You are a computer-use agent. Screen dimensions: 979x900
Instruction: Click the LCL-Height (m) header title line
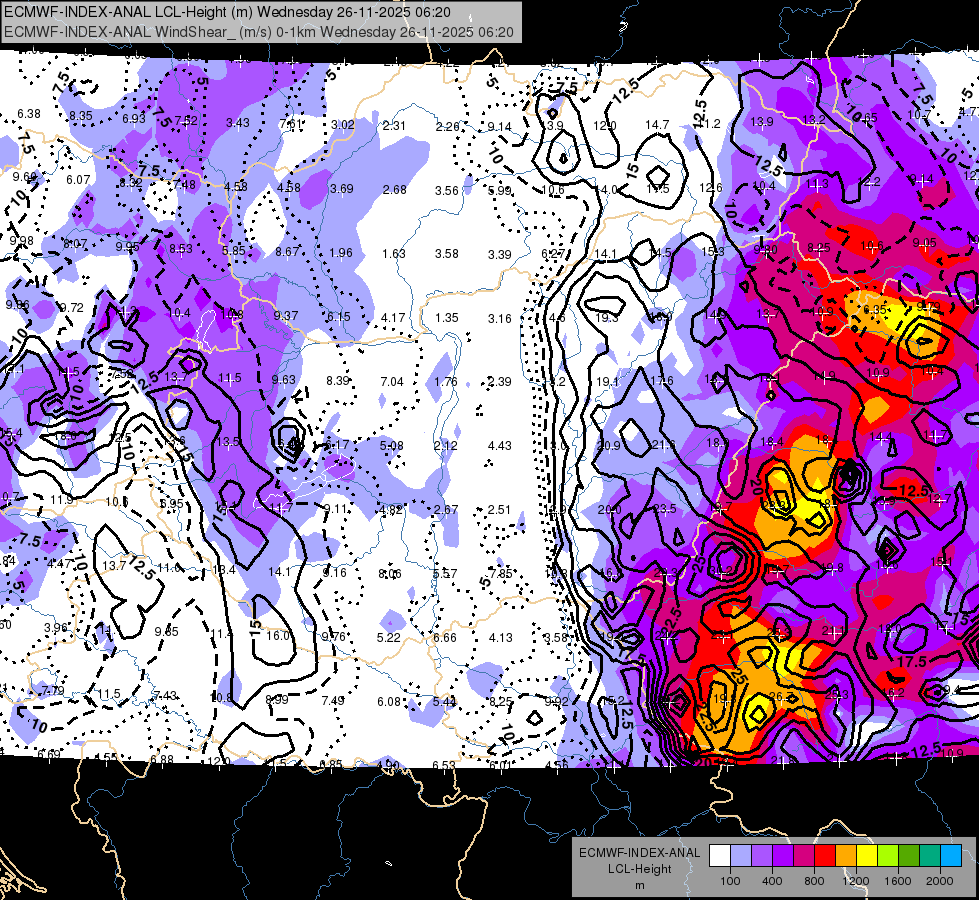pos(227,12)
